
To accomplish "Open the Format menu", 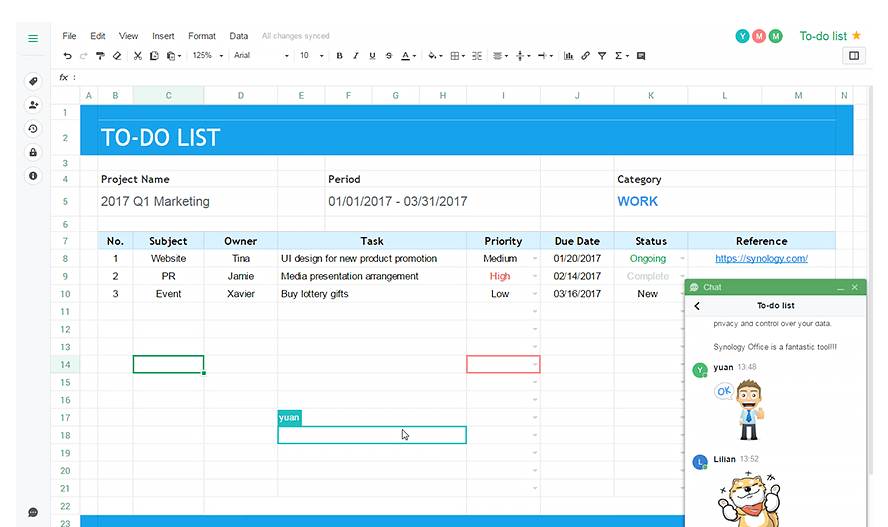I will (202, 36).
